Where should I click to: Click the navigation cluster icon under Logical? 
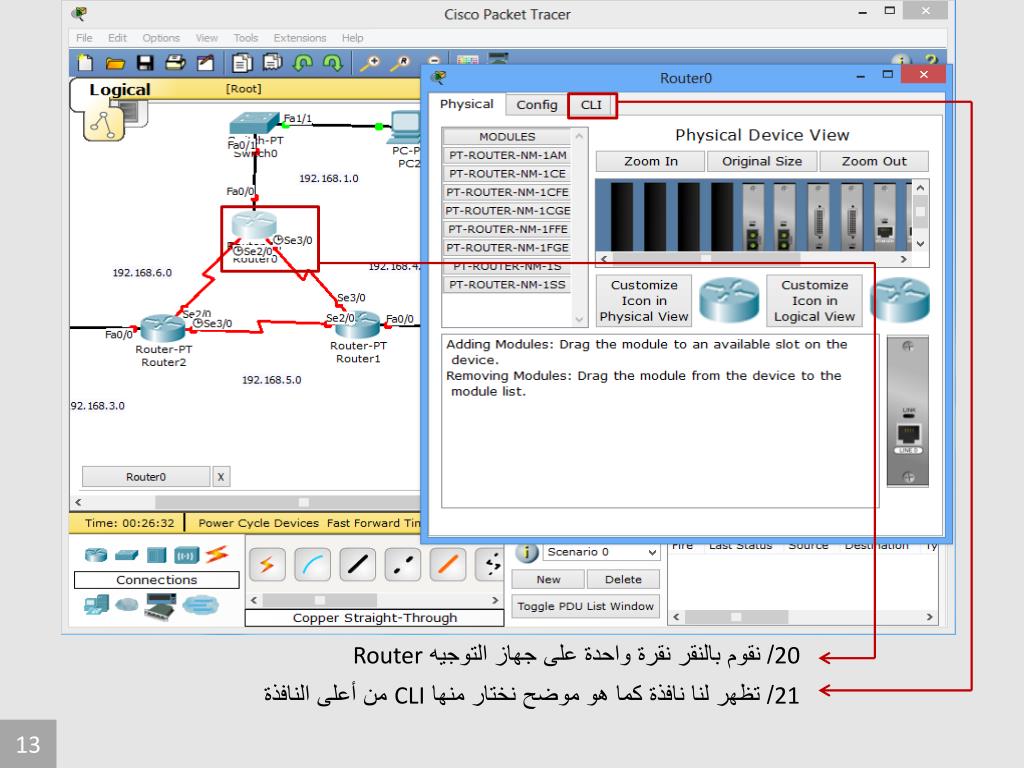(x=103, y=124)
